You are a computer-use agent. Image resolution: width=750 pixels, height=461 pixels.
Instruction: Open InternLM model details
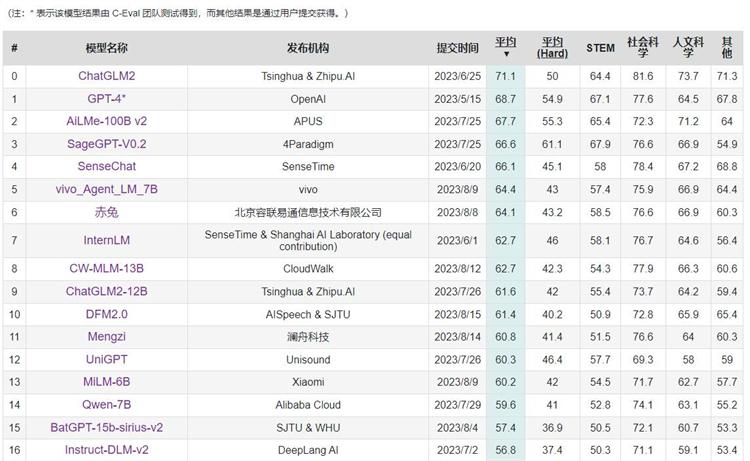[107, 240]
